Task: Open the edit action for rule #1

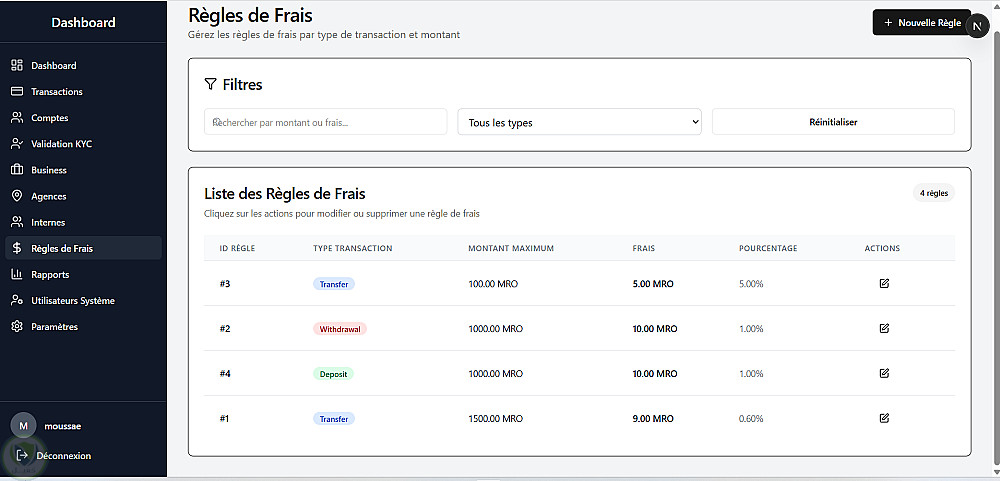Action: click(x=884, y=418)
